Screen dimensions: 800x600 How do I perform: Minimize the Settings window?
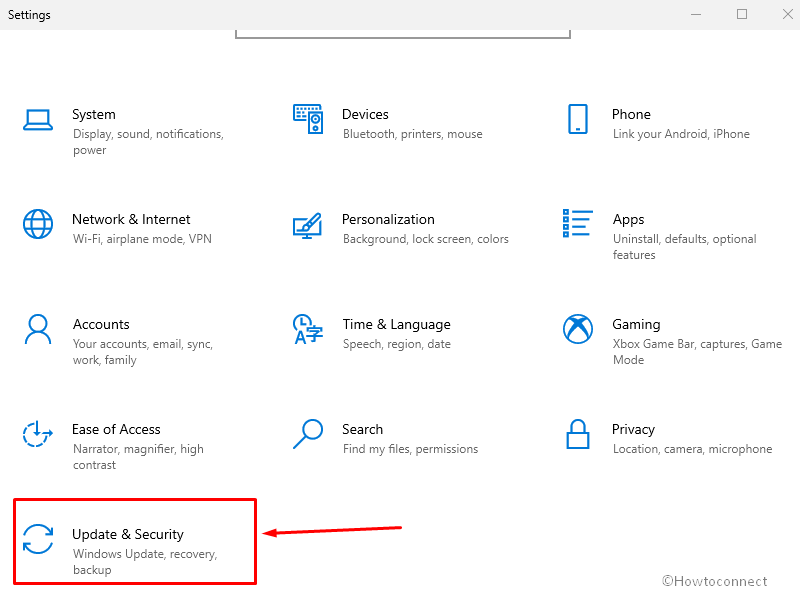point(696,14)
